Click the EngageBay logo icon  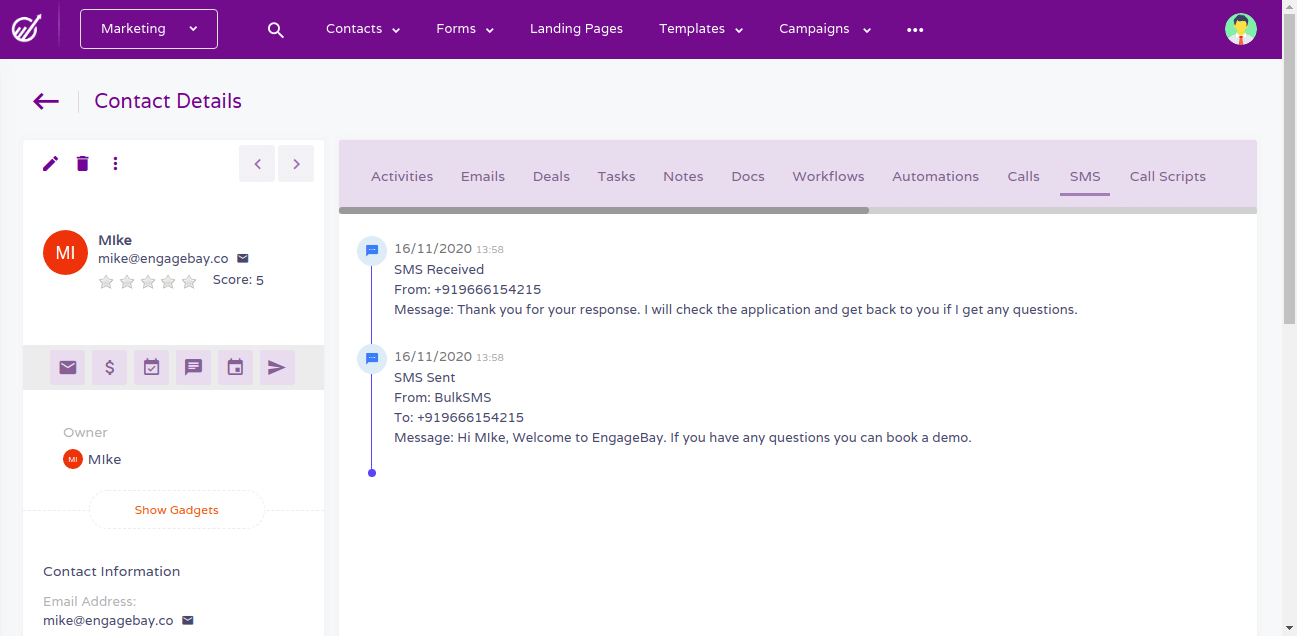pyautogui.click(x=27, y=28)
